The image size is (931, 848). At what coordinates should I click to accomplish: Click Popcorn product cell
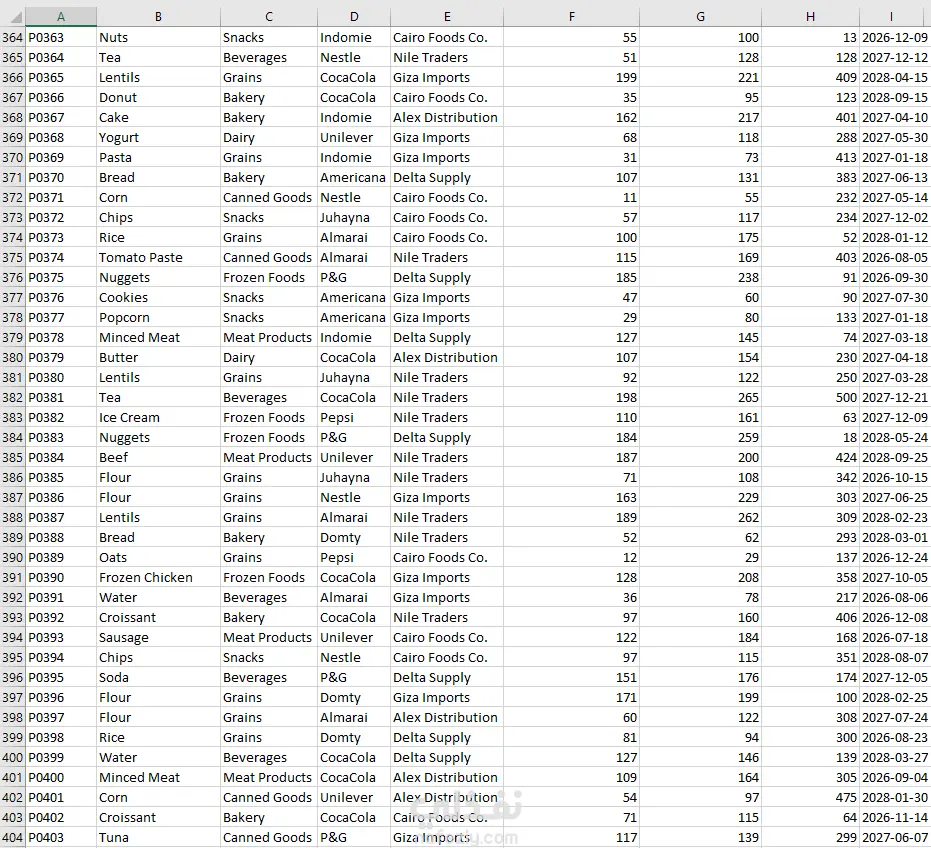pos(158,318)
